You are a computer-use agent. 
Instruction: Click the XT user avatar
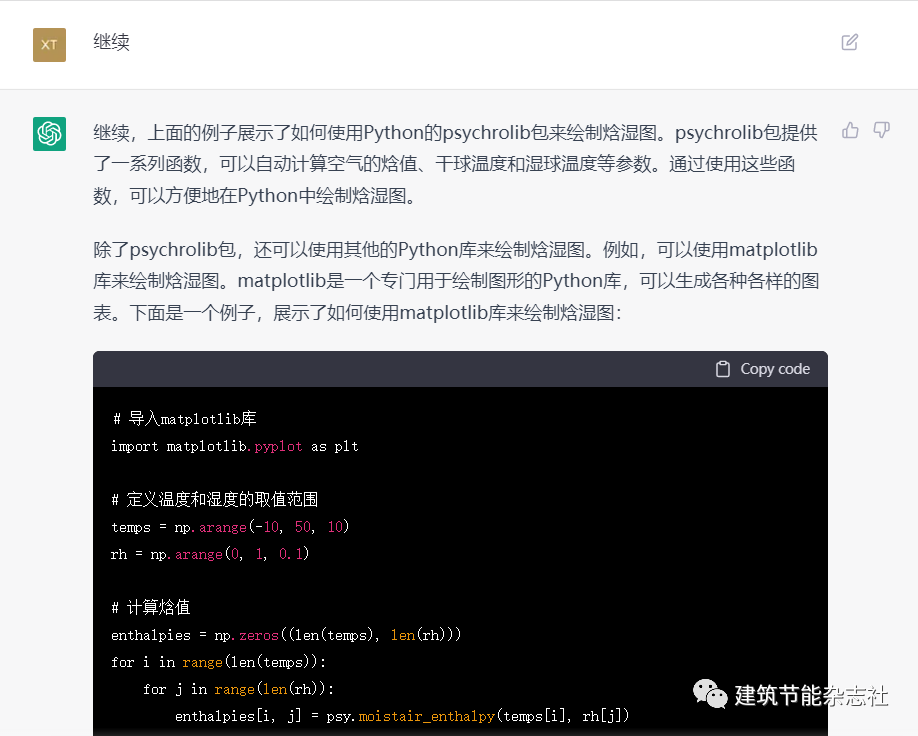coord(49,44)
